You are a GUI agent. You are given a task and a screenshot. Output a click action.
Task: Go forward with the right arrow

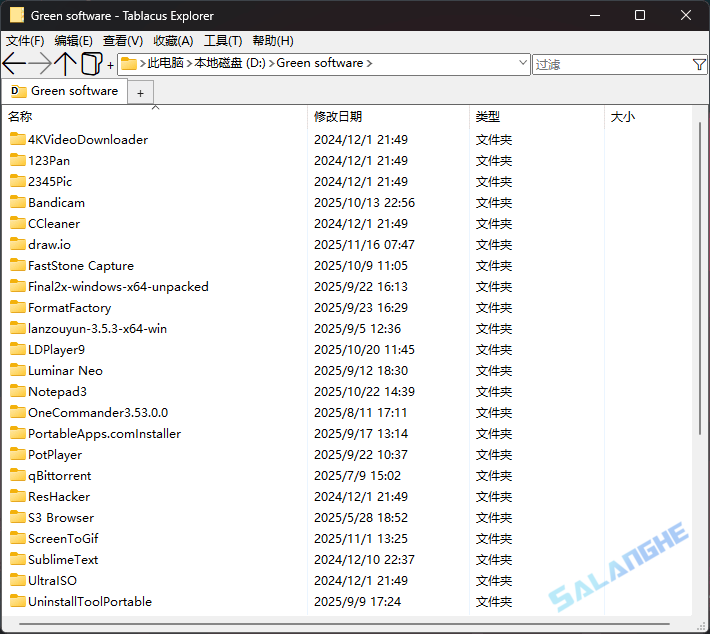[x=40, y=63]
